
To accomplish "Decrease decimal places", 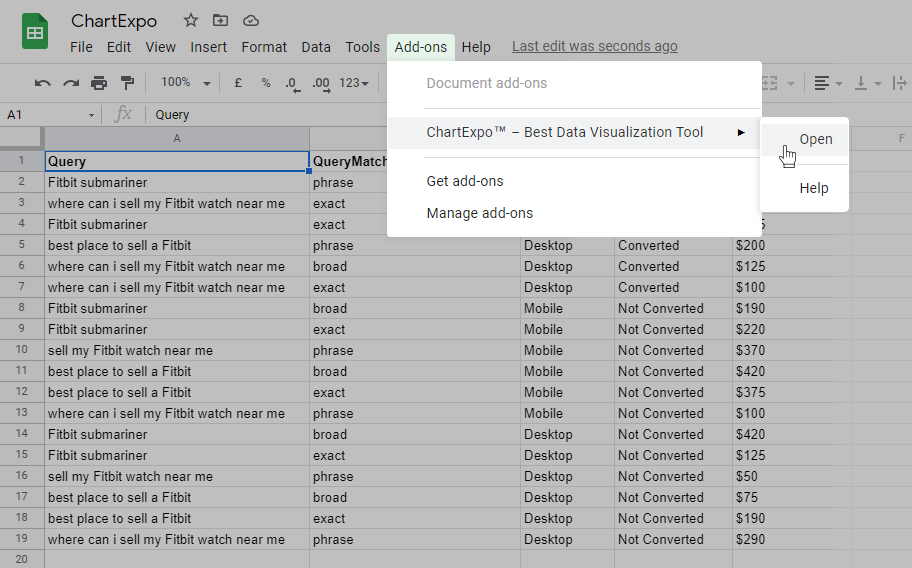I will coord(293,84).
